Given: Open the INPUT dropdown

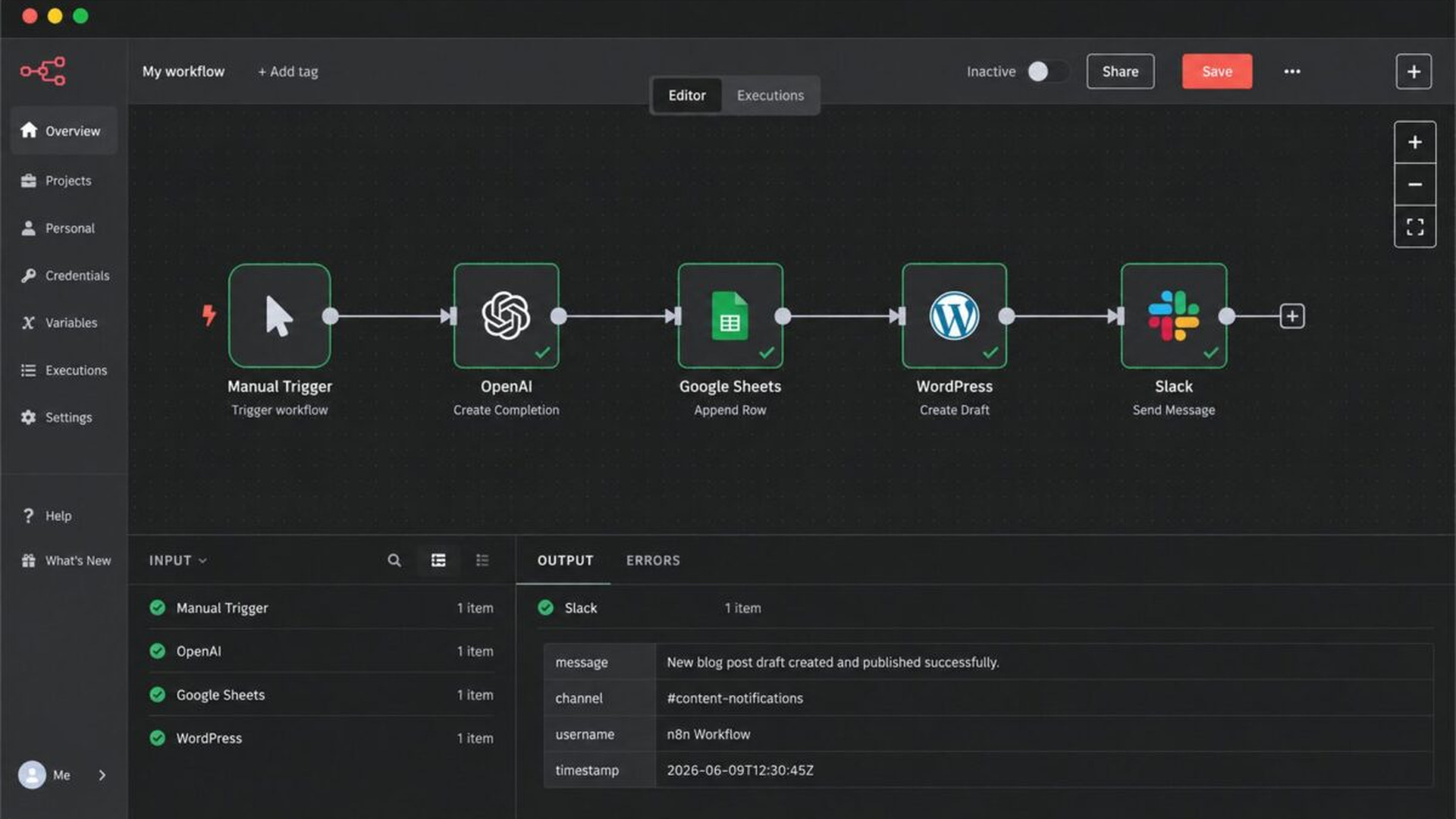Looking at the screenshot, I should click(178, 560).
